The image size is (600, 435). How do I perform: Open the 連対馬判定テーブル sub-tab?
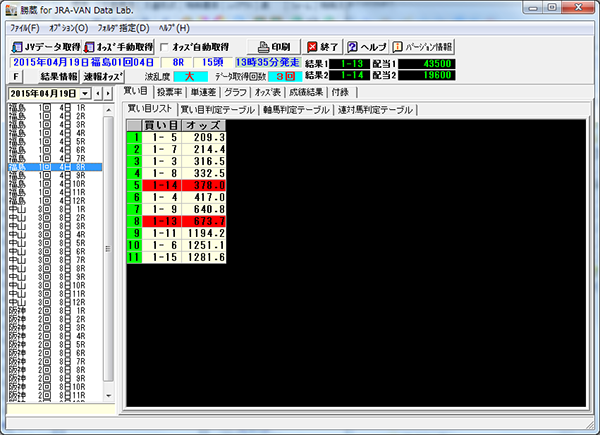[x=375, y=110]
